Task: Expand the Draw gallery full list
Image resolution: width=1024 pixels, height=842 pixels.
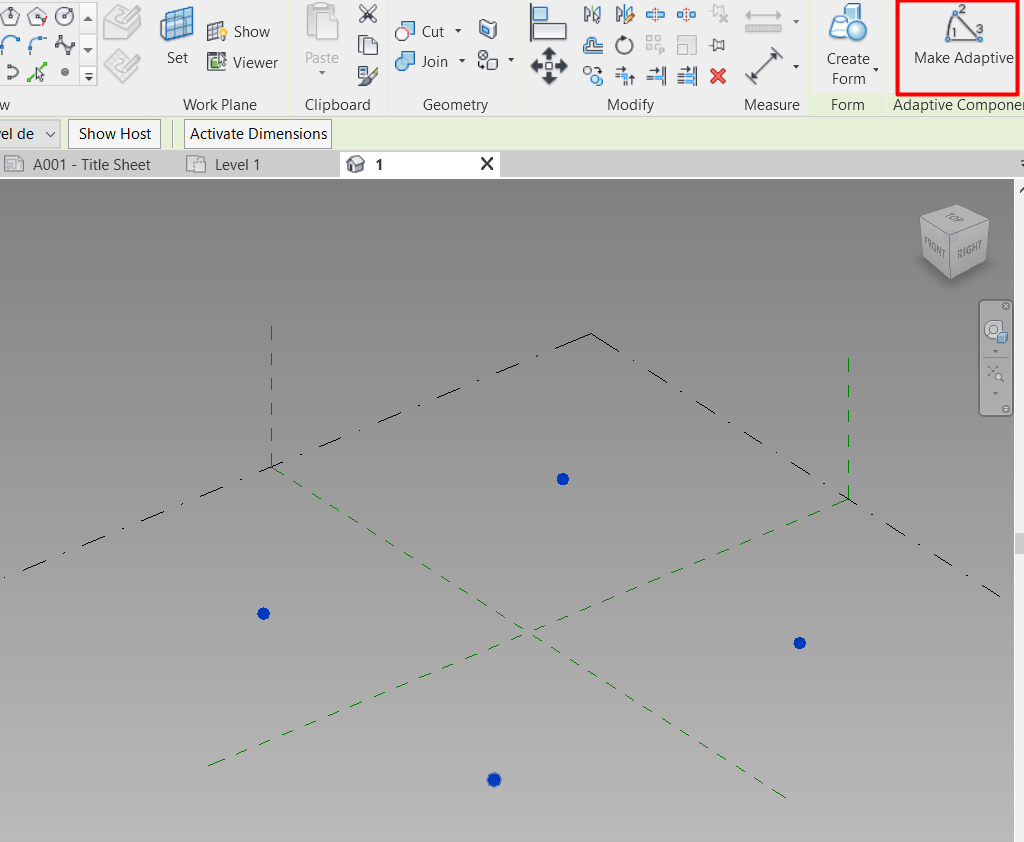Action: (88, 76)
